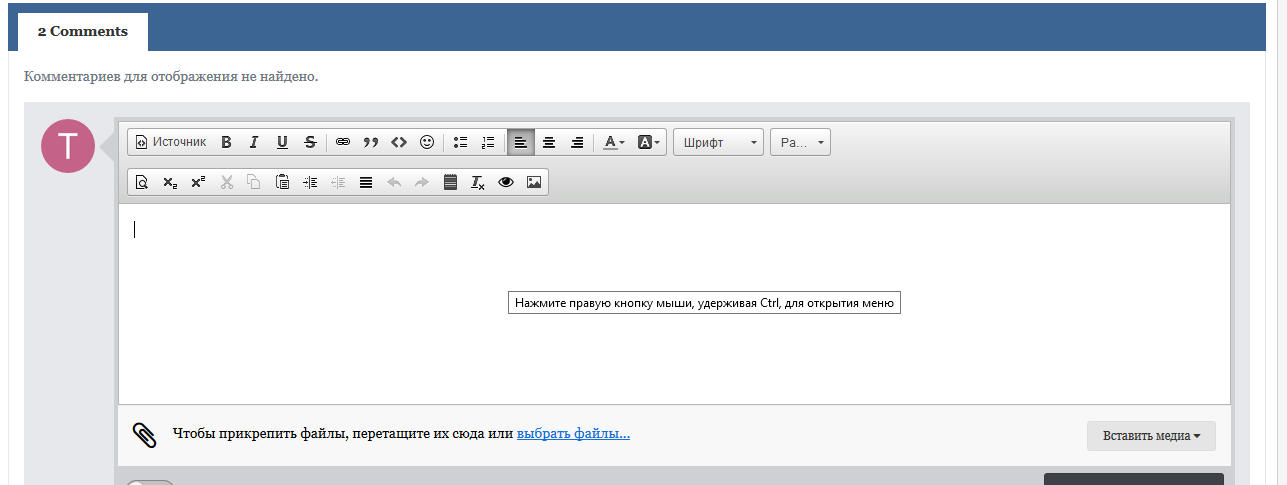The height and width of the screenshot is (485, 1287).
Task: Click the paste clipboard icon
Action: tap(282, 182)
